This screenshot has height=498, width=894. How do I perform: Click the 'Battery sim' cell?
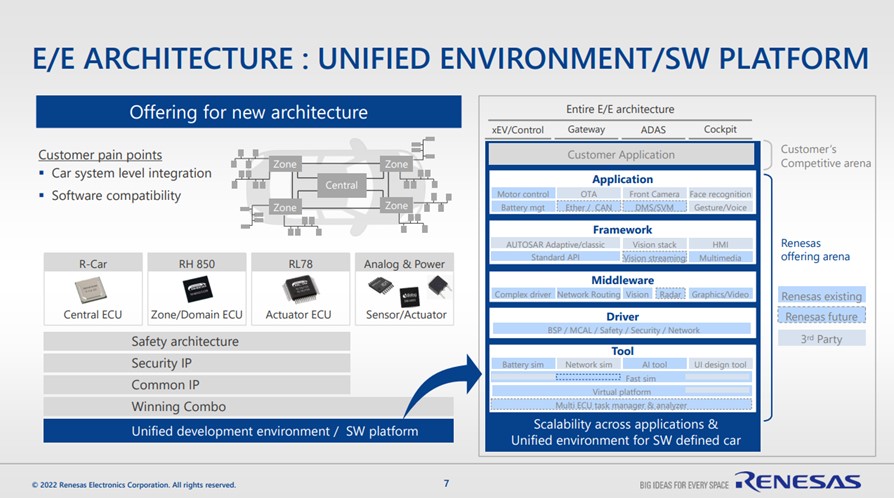523,365
